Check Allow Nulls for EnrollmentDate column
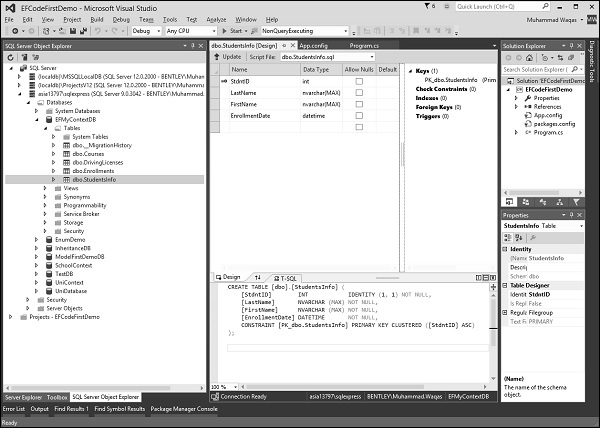 tap(358, 114)
